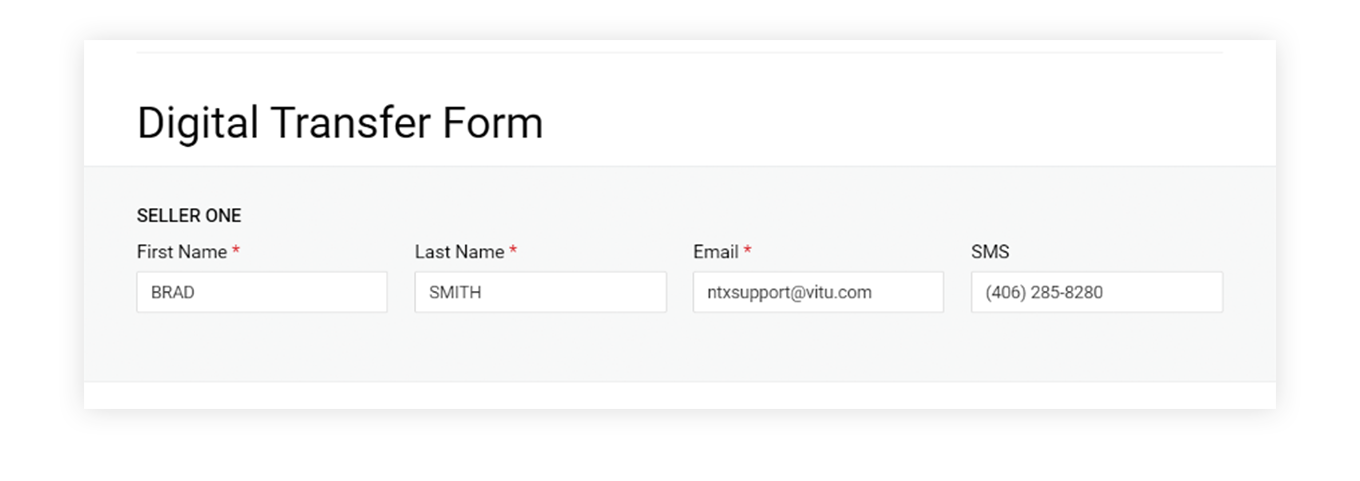Viewport: 1360px width, 481px height.
Task: Click the gap between First and Last Name fields
Action: [401, 292]
